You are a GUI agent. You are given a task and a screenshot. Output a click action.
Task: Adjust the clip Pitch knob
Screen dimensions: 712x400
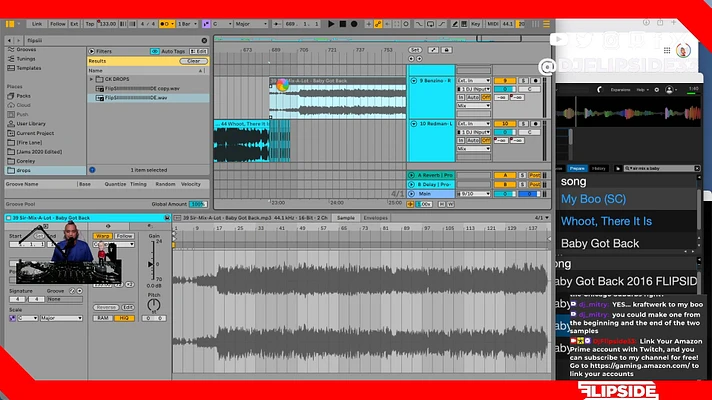pyautogui.click(x=154, y=305)
